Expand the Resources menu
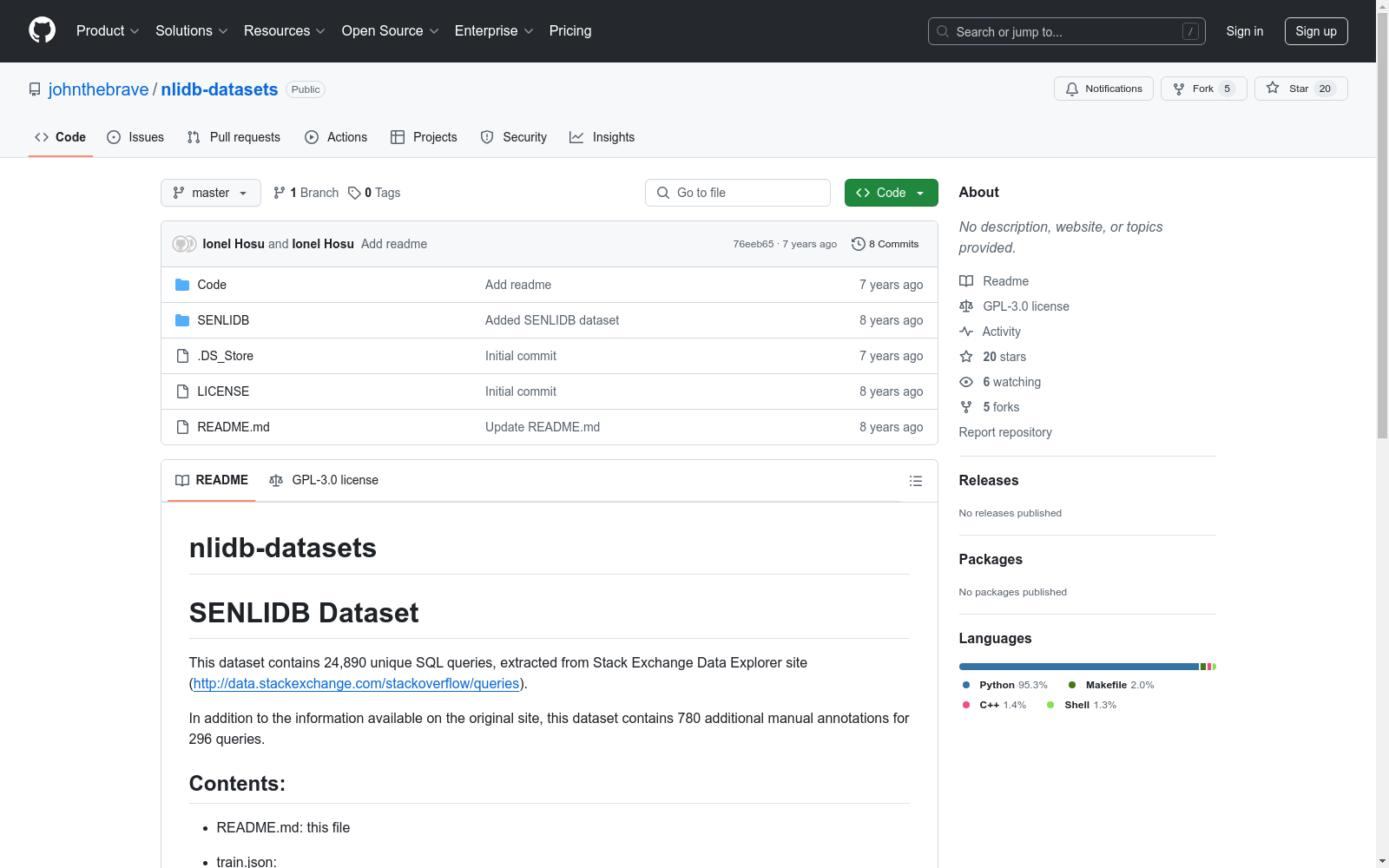This screenshot has width=1389, height=868. (x=285, y=31)
